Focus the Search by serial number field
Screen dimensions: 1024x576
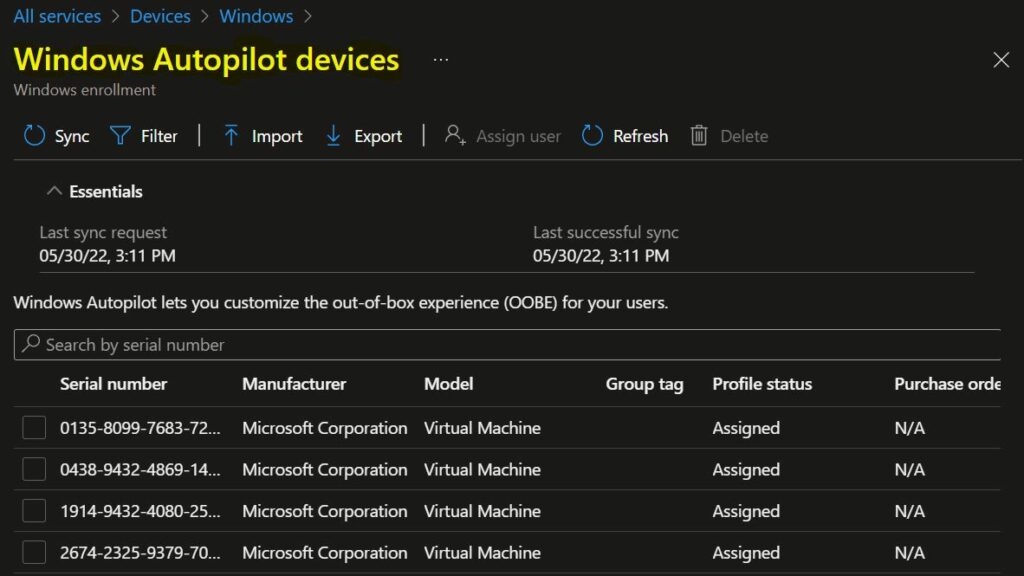point(507,344)
